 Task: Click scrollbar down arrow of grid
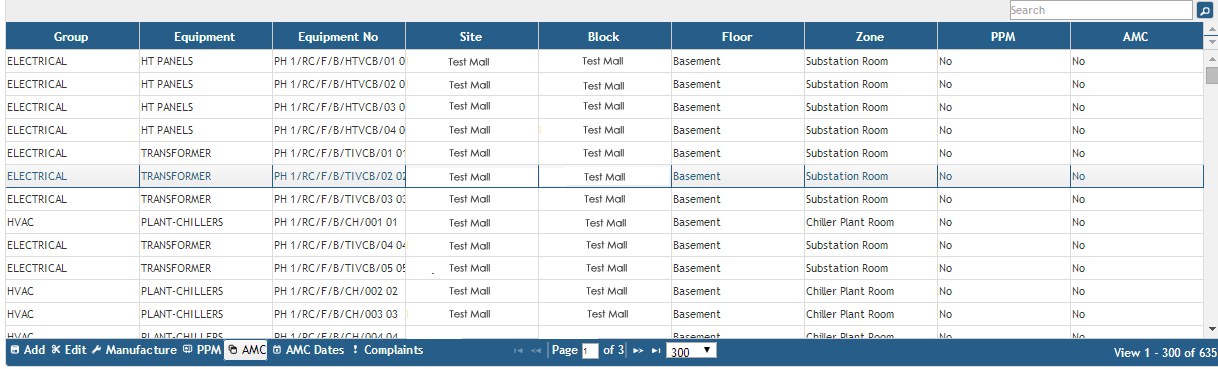coord(1211,328)
